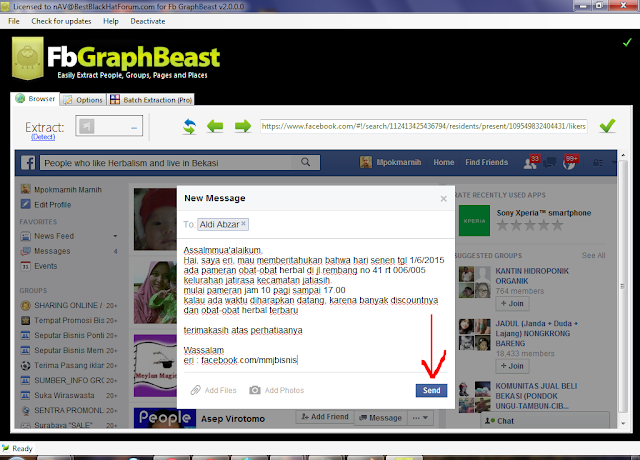
Task: Click the blue Send button
Action: 431,390
